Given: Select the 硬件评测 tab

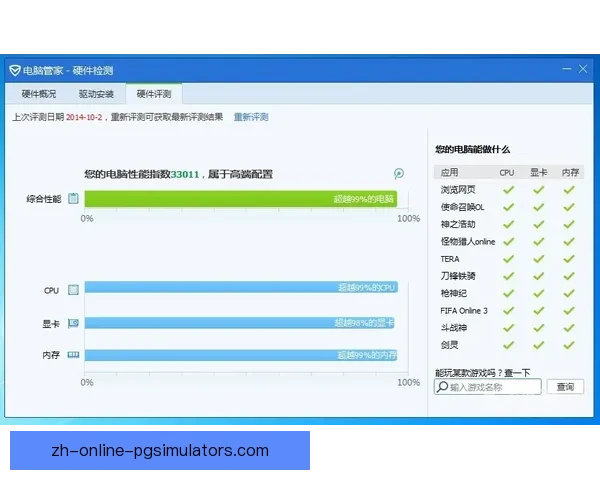Looking at the screenshot, I should (x=154, y=94).
